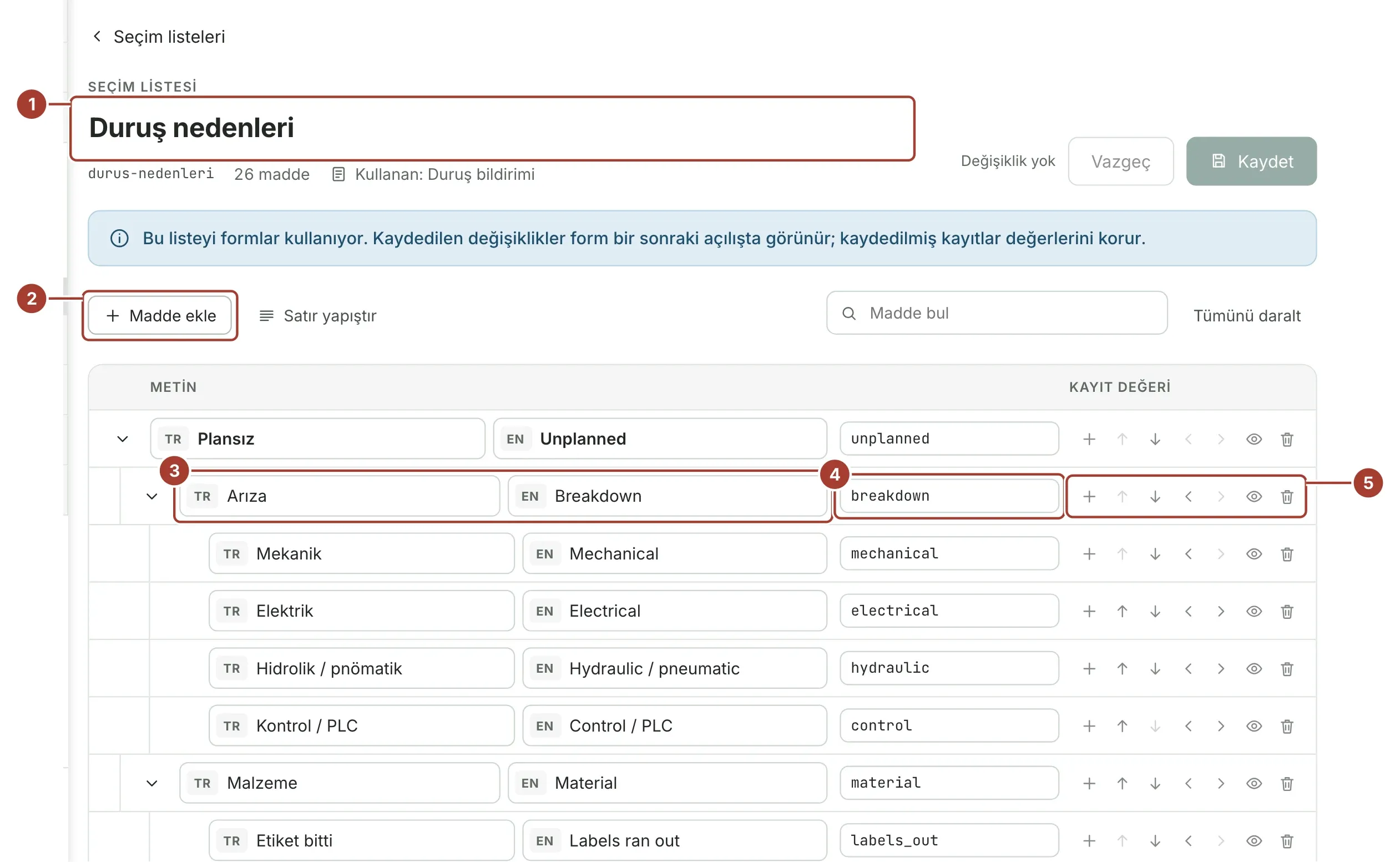Click the Kaydet save button
Viewport: 1400px width, 862px height.
tap(1251, 162)
